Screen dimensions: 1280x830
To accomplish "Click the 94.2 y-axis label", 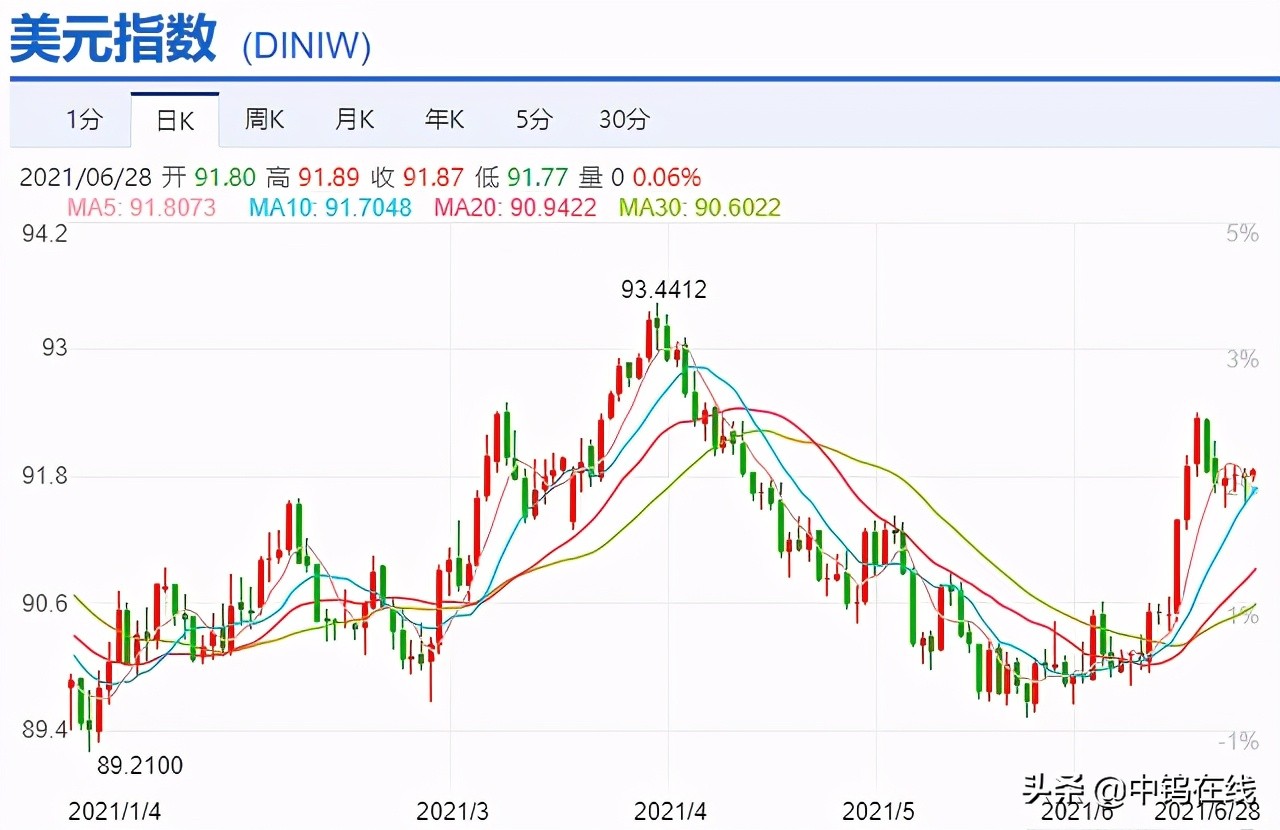I will tap(44, 234).
